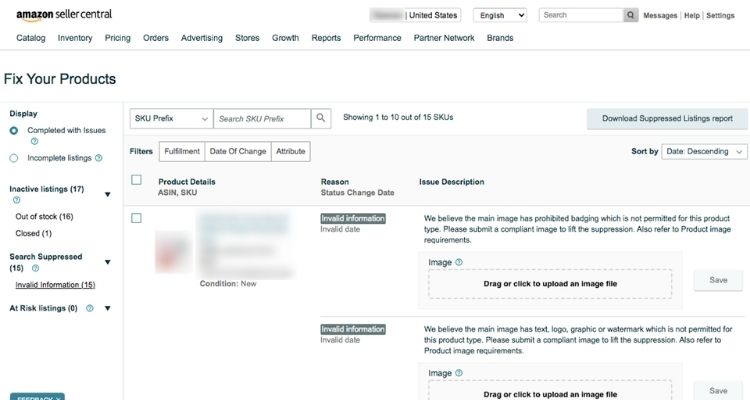Click the Reason column header

point(335,182)
